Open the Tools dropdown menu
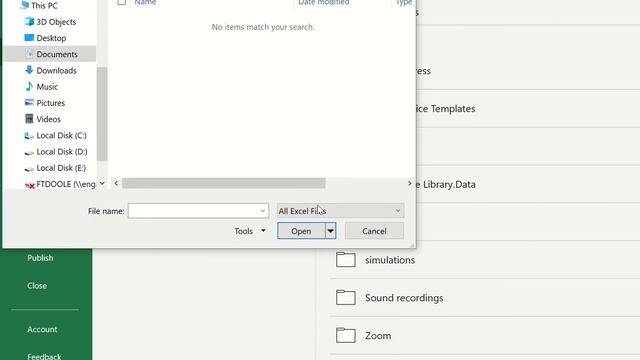Viewport: 640px width, 360px height. point(250,231)
